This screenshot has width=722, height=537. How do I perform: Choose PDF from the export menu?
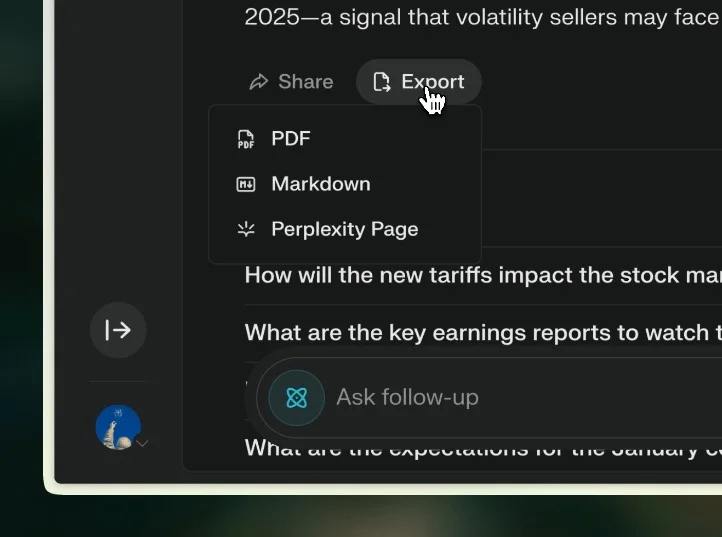(x=291, y=139)
